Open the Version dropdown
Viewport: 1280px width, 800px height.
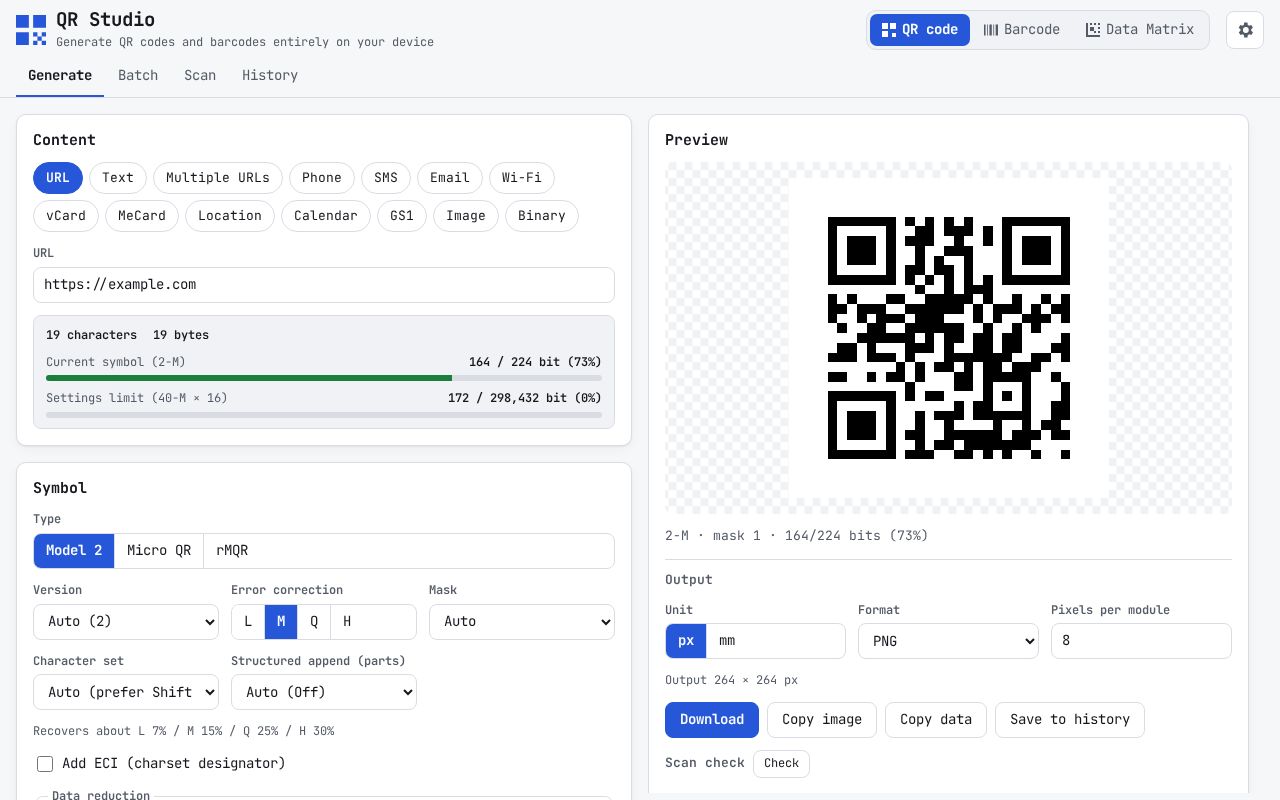point(126,622)
